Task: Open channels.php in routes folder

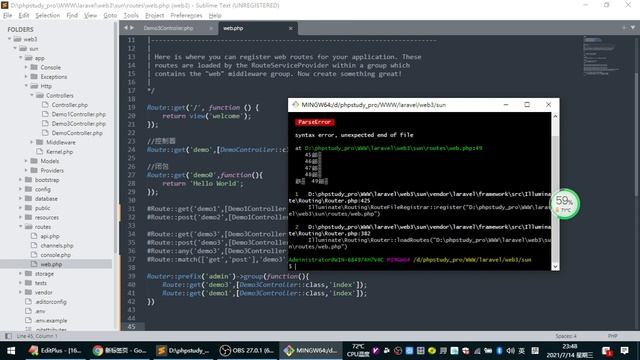Action: point(56,246)
